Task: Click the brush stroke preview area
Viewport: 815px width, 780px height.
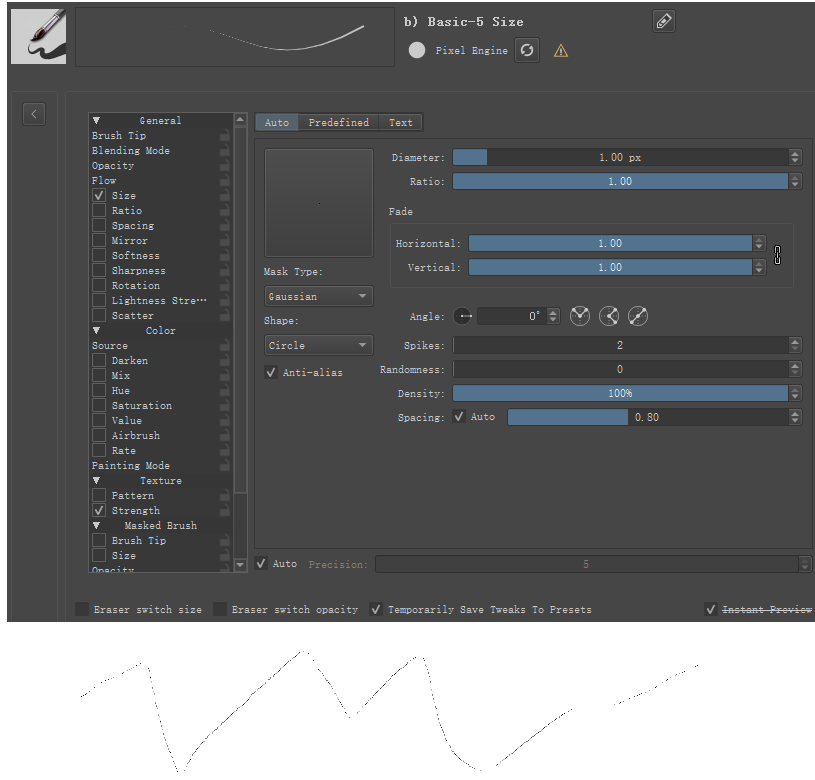Action: (235, 37)
